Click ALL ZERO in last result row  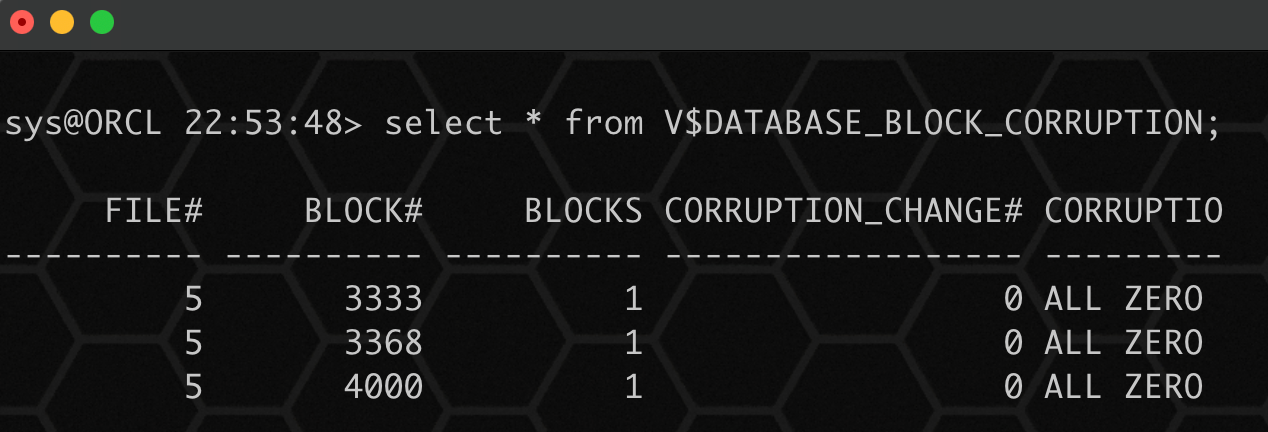1124,387
